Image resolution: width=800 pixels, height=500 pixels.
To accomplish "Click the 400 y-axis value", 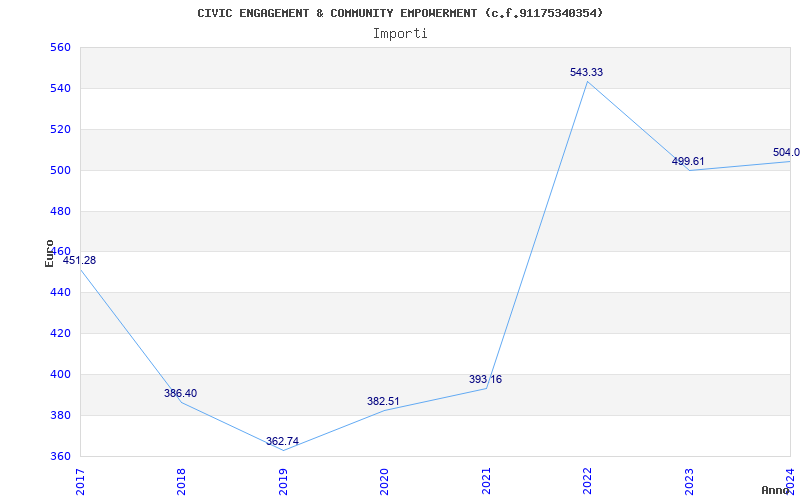I will click(60, 374).
